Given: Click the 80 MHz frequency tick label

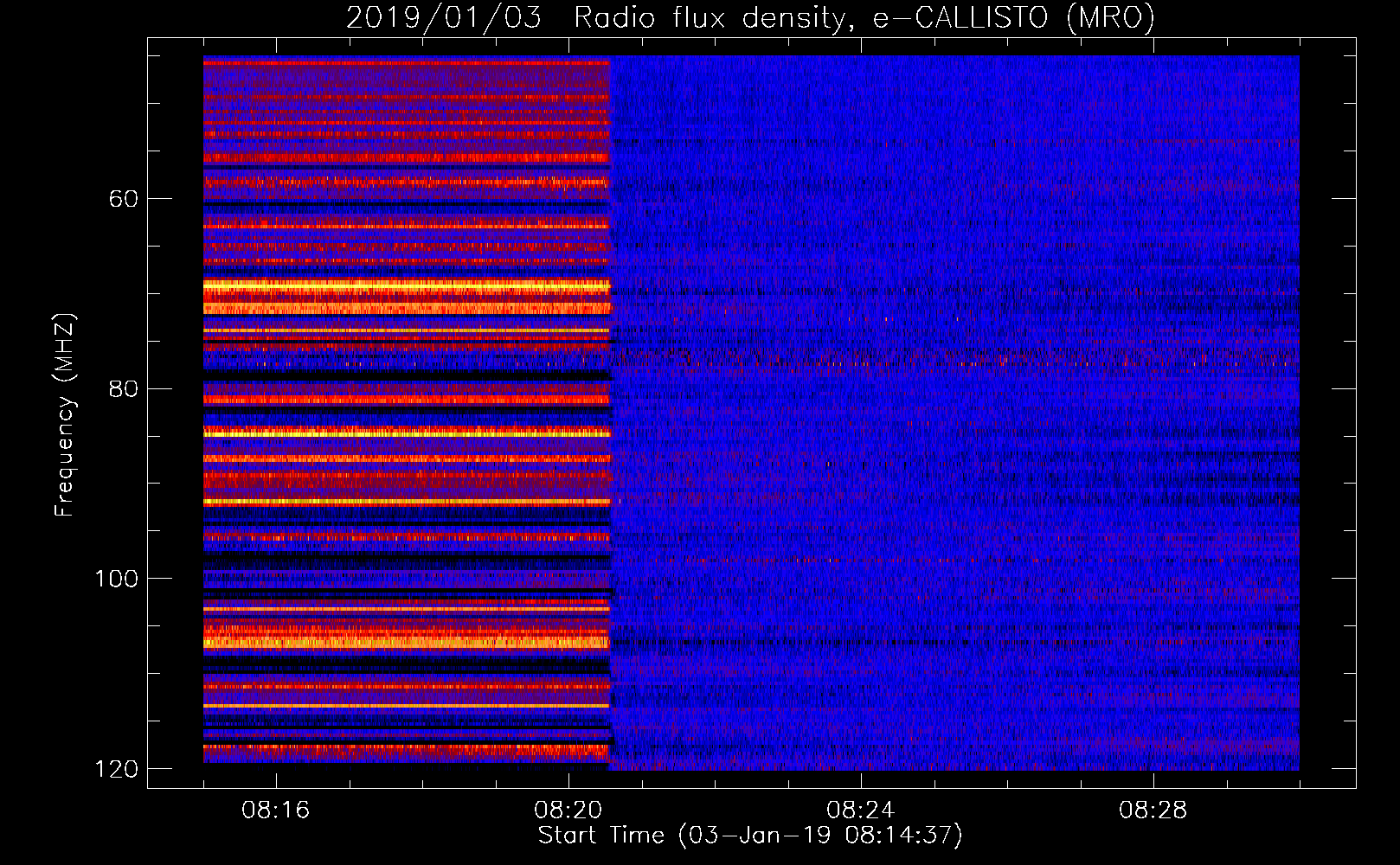Looking at the screenshot, I should [124, 388].
